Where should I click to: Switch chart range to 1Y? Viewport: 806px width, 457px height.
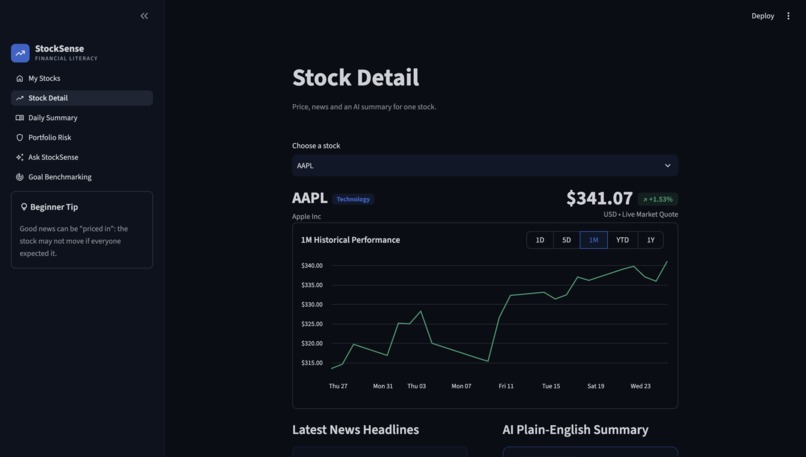651,240
